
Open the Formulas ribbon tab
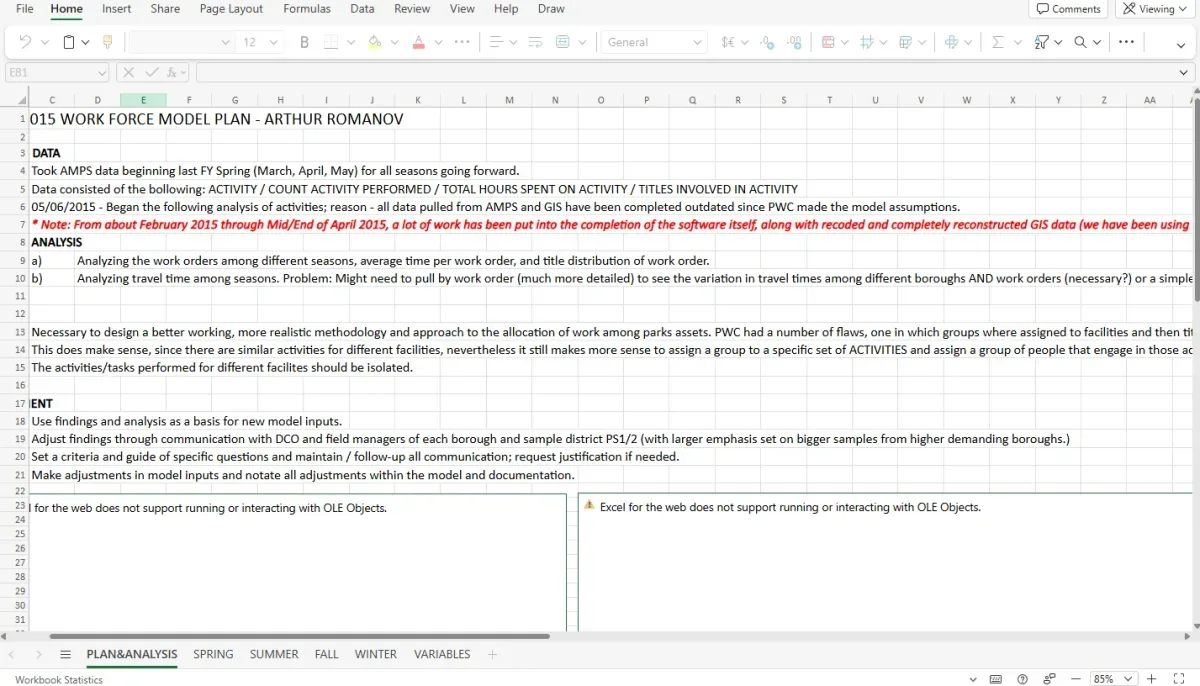(307, 9)
